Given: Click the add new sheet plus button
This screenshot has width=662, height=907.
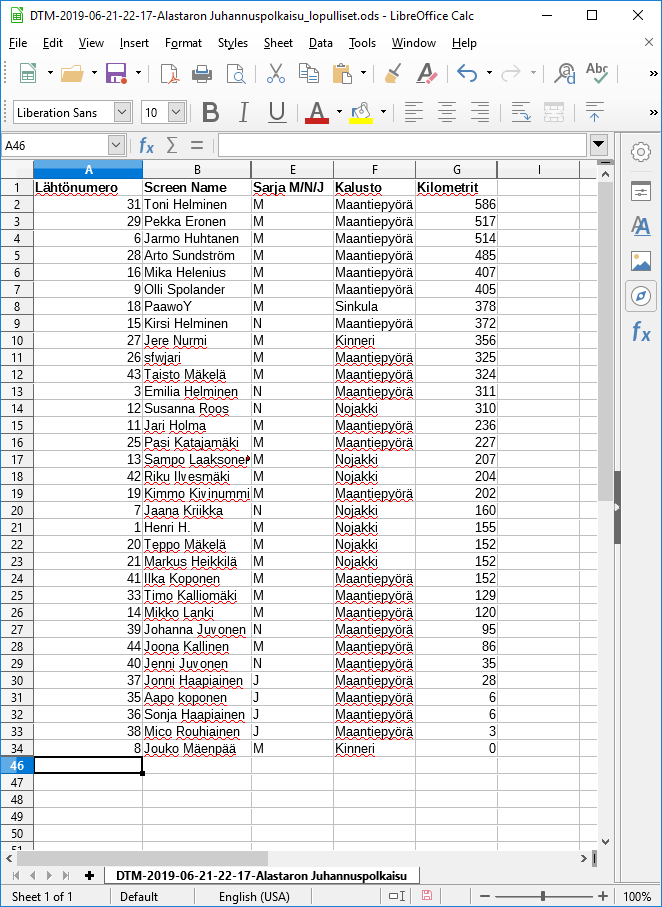Looking at the screenshot, I should 90,875.
